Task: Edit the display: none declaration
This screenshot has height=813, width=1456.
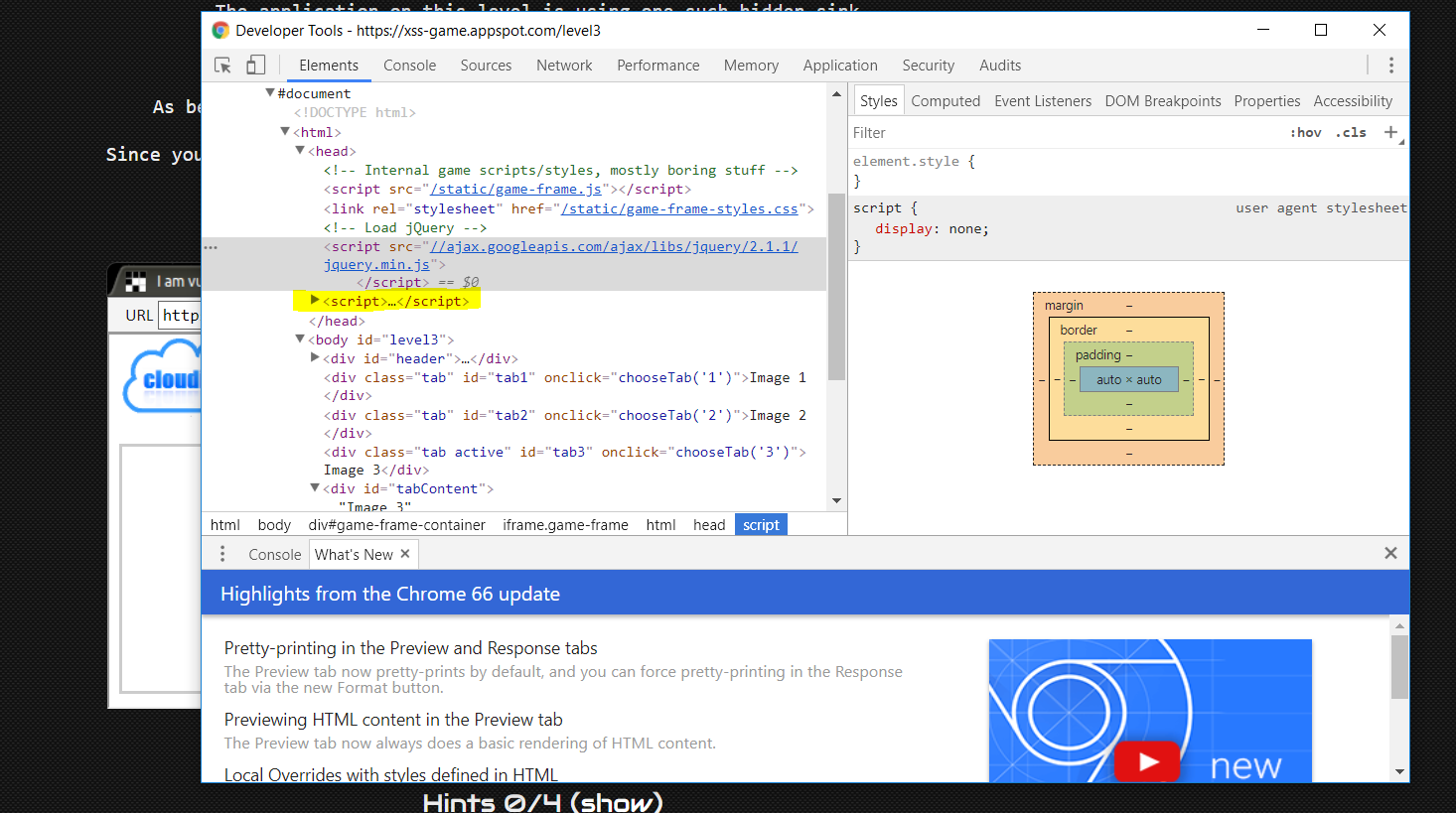Action: pos(932,228)
